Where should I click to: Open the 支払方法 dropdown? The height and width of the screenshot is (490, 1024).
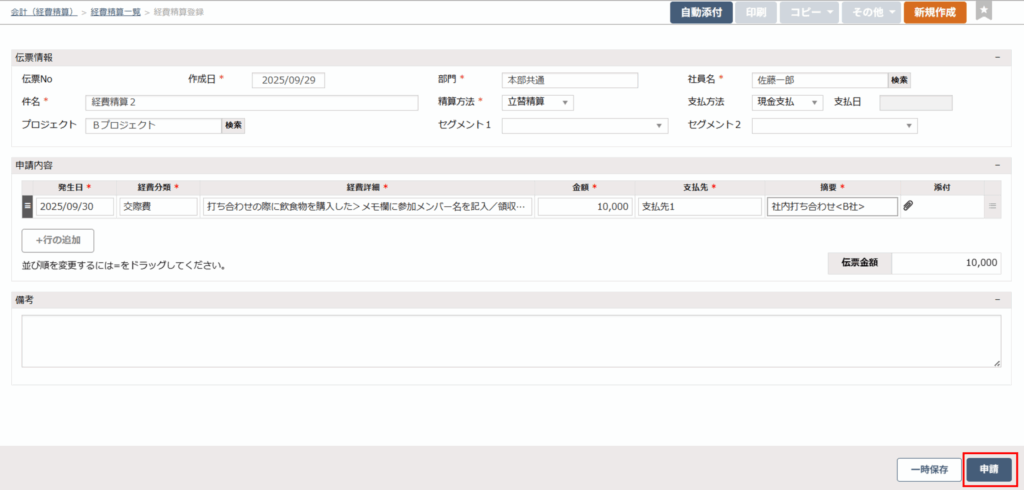(788, 102)
